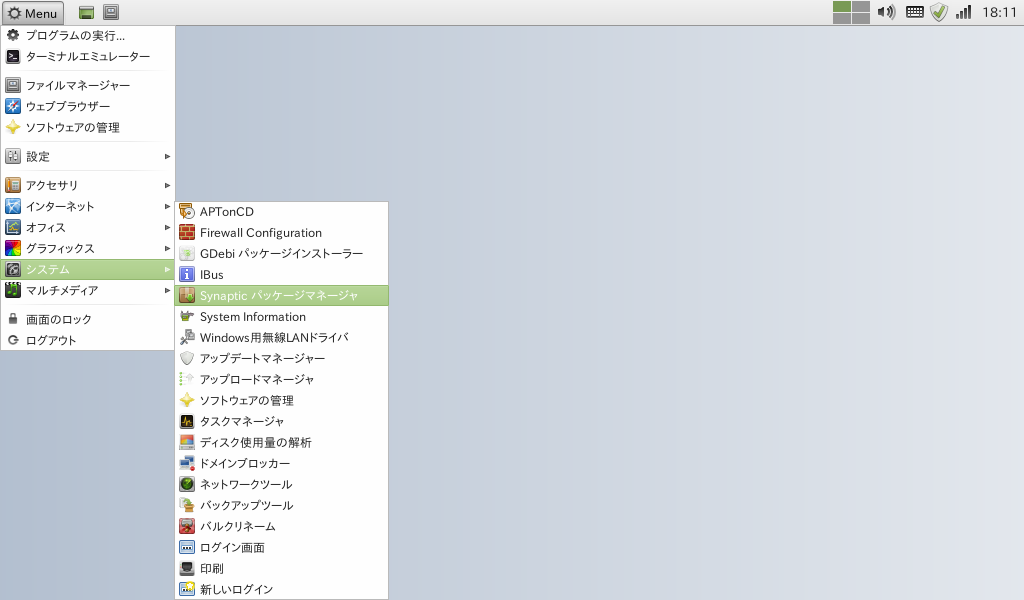Collapse the システム submenu arrow
Viewport: 1024px width, 600px height.
(167, 269)
